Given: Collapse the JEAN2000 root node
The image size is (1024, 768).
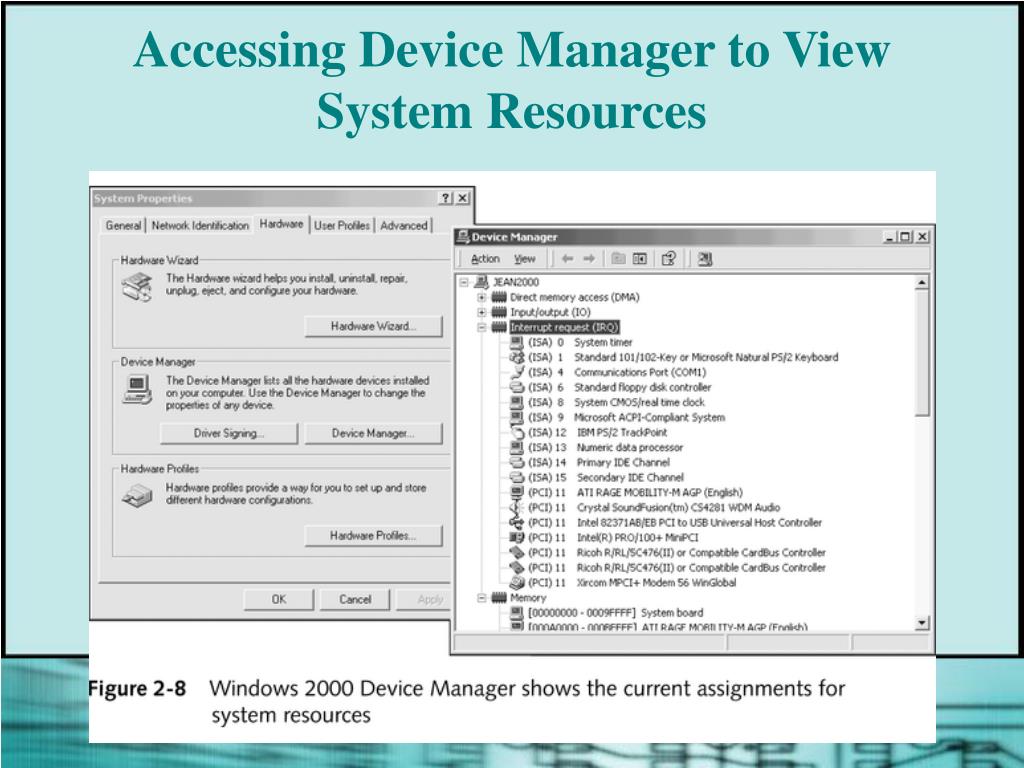Looking at the screenshot, I should tap(464, 282).
